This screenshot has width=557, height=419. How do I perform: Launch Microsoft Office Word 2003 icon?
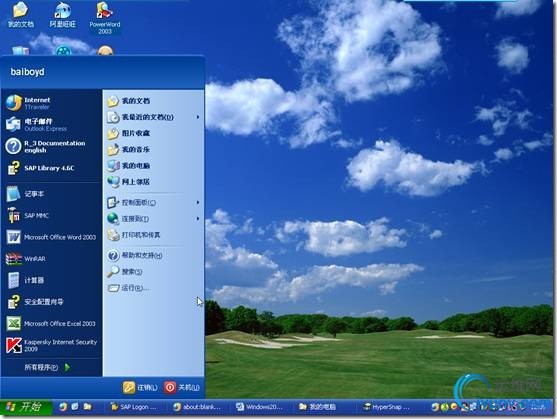pos(13,237)
